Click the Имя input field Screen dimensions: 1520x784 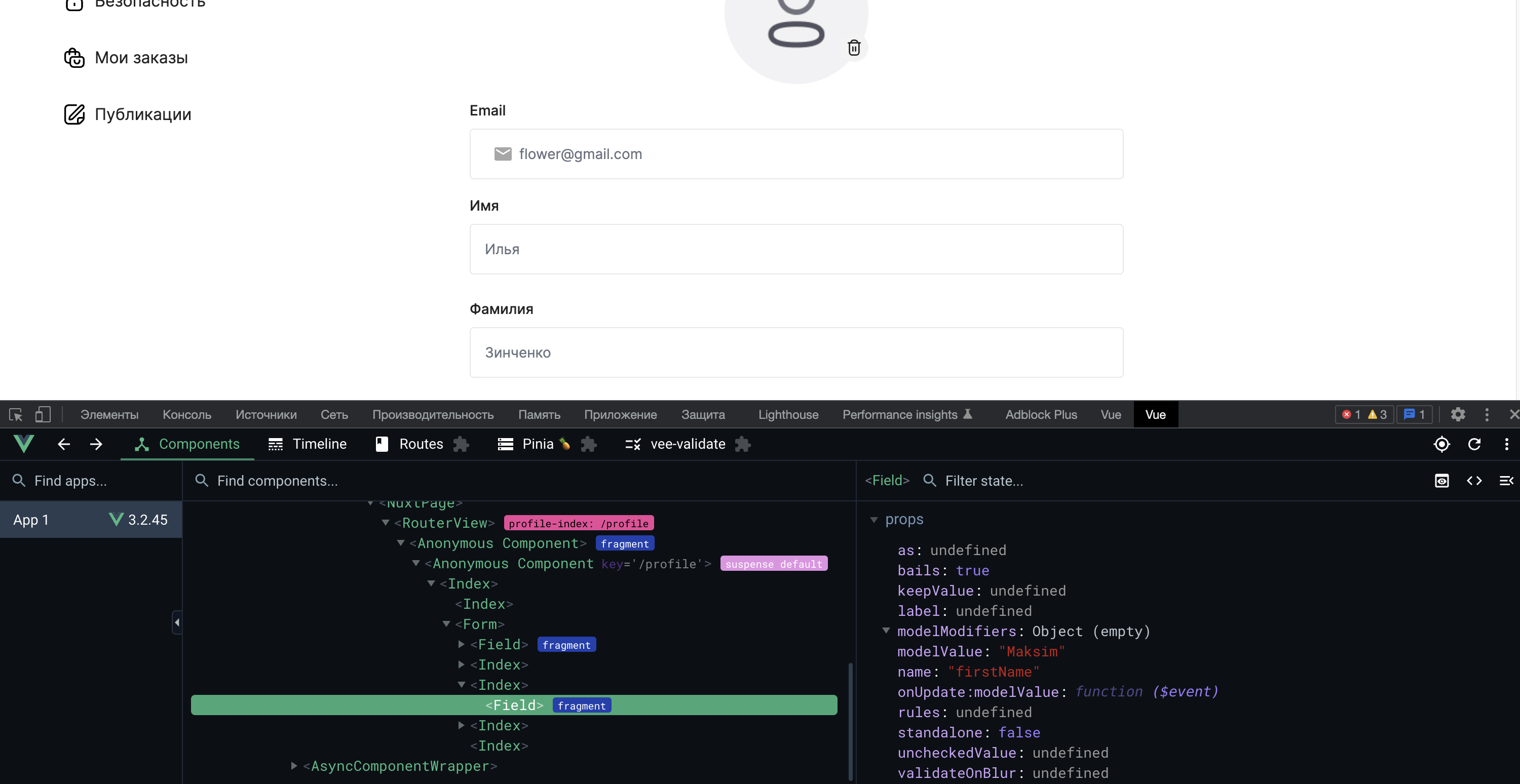(796, 249)
